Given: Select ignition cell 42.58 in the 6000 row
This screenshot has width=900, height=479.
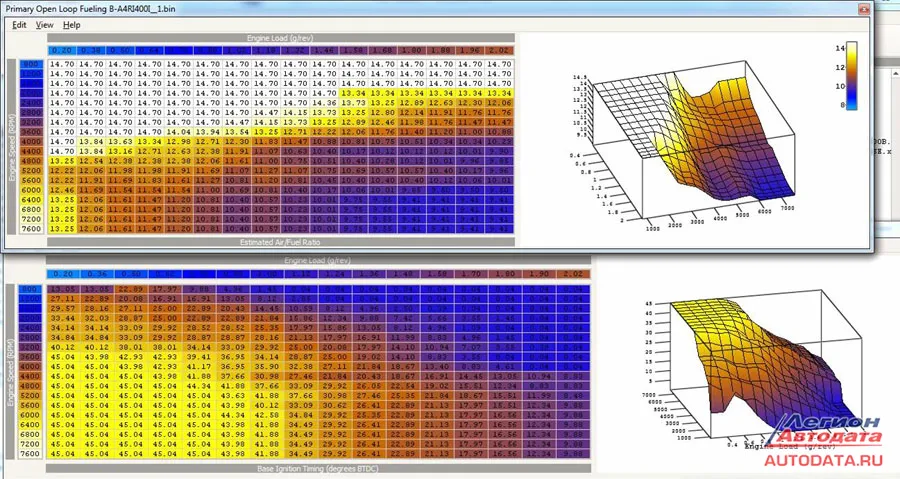Looking at the screenshot, I should point(267,415).
